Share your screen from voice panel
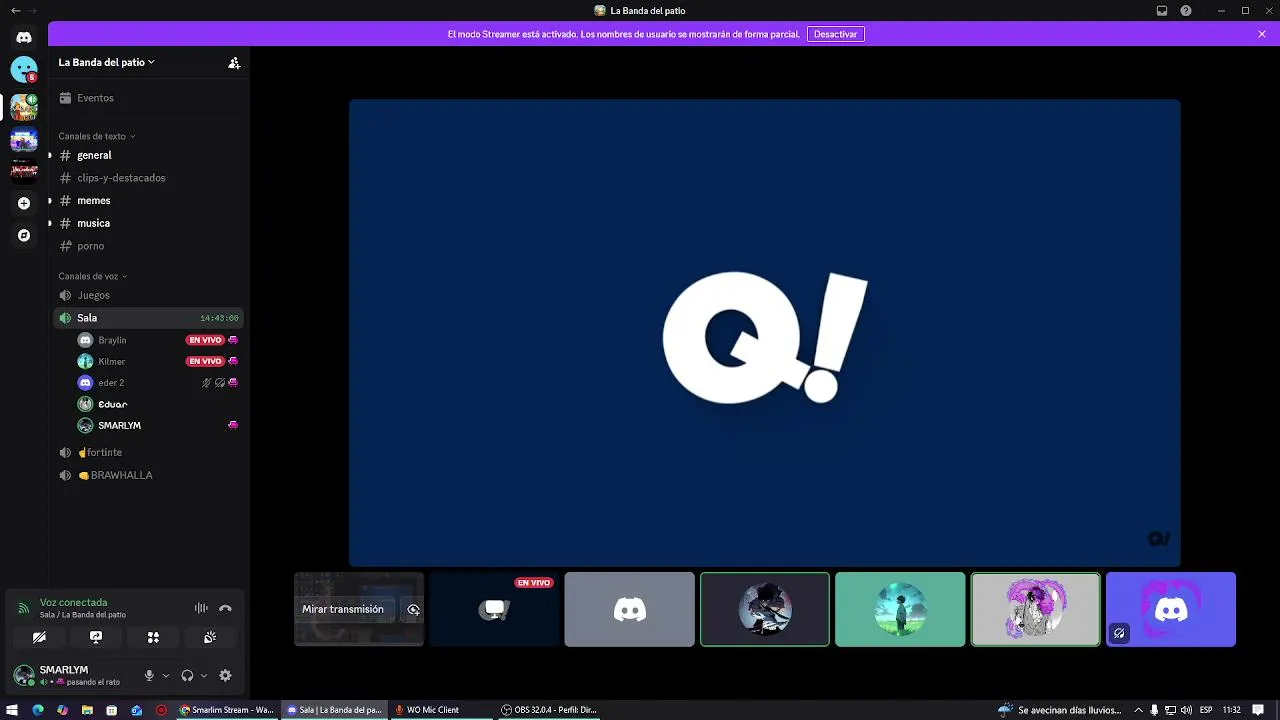This screenshot has height=720, width=1280. [96, 637]
